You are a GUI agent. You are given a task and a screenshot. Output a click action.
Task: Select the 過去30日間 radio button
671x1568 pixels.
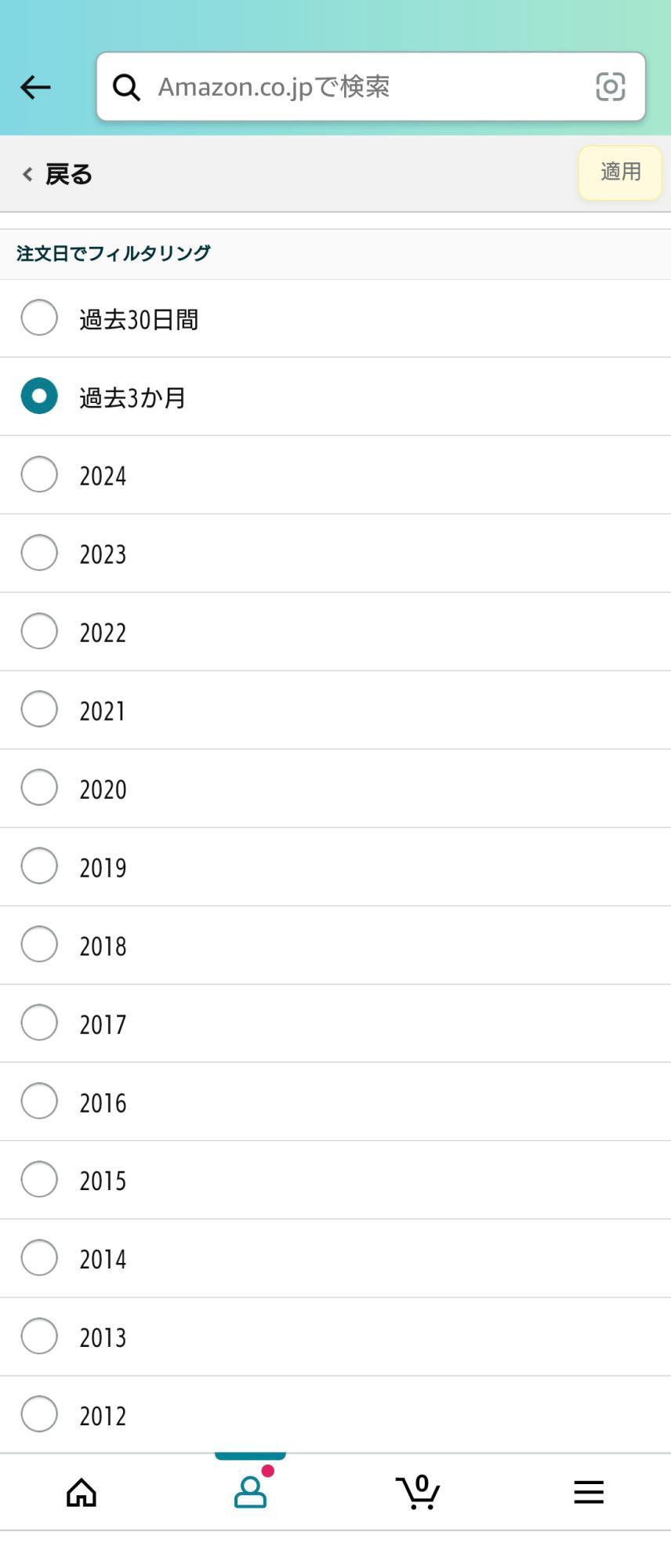39,318
